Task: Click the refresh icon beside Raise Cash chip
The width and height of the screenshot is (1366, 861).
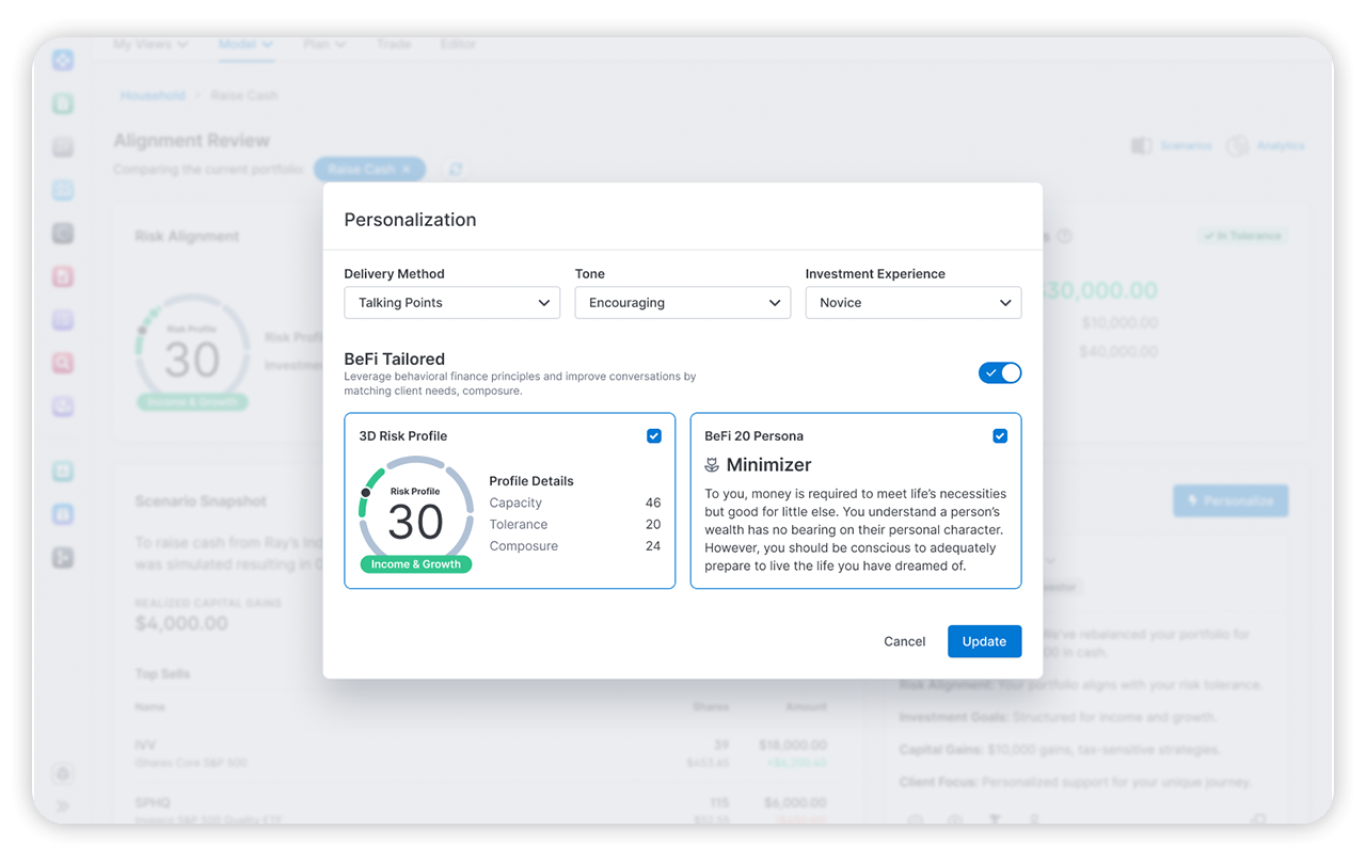Action: click(456, 169)
